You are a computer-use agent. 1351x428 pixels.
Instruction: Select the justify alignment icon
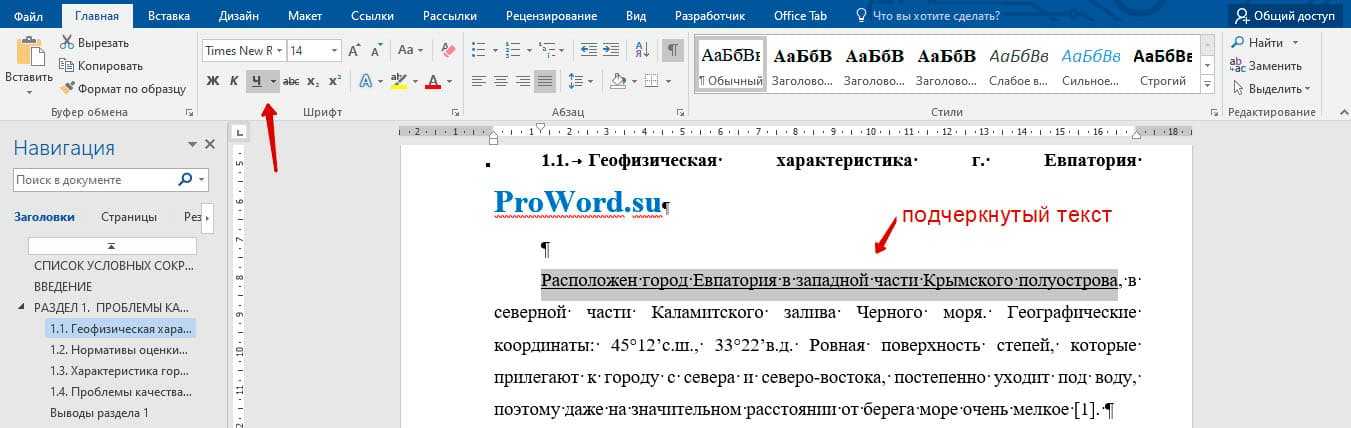pyautogui.click(x=545, y=81)
